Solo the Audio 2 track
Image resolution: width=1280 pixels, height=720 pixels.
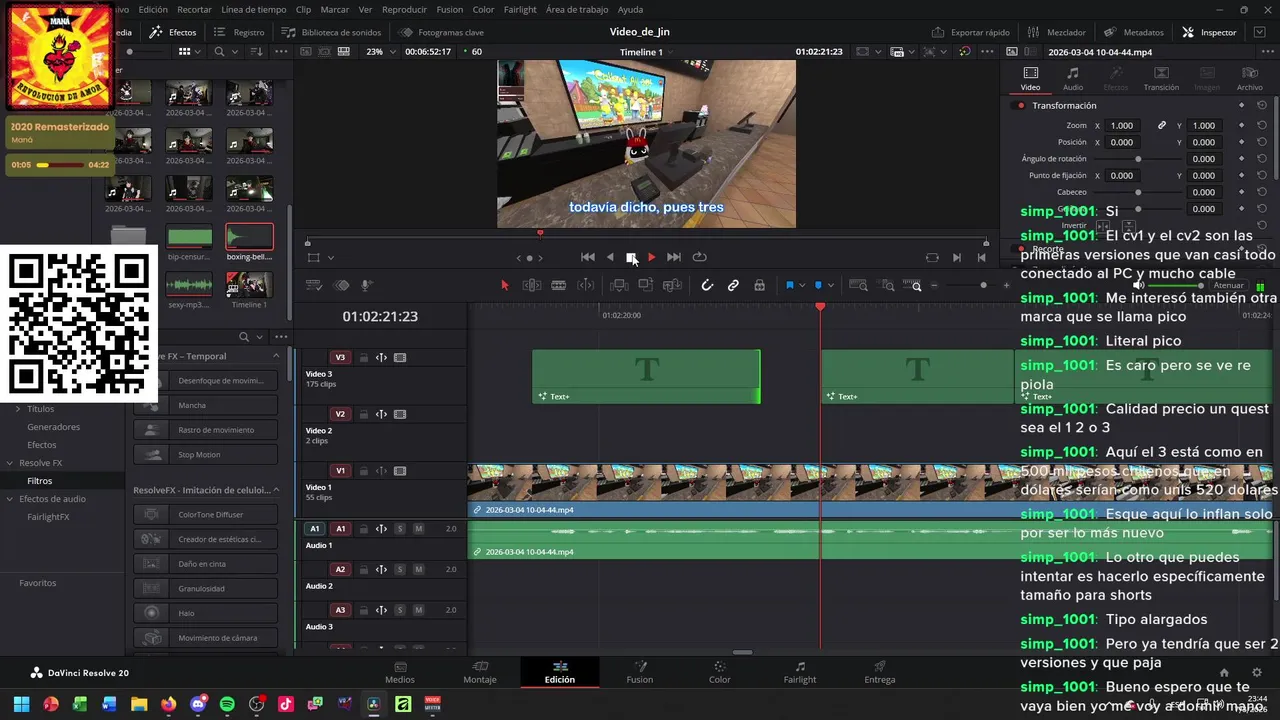[400, 570]
